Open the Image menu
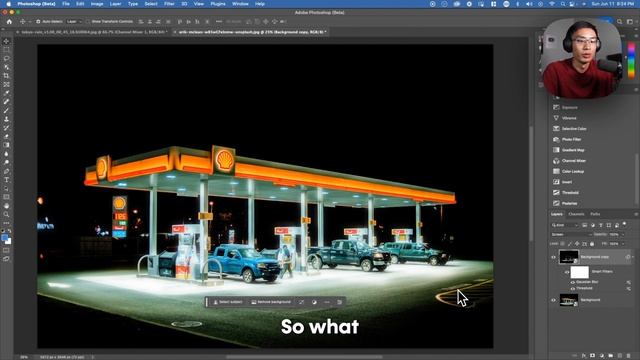This screenshot has height=360, width=640. 97,4
